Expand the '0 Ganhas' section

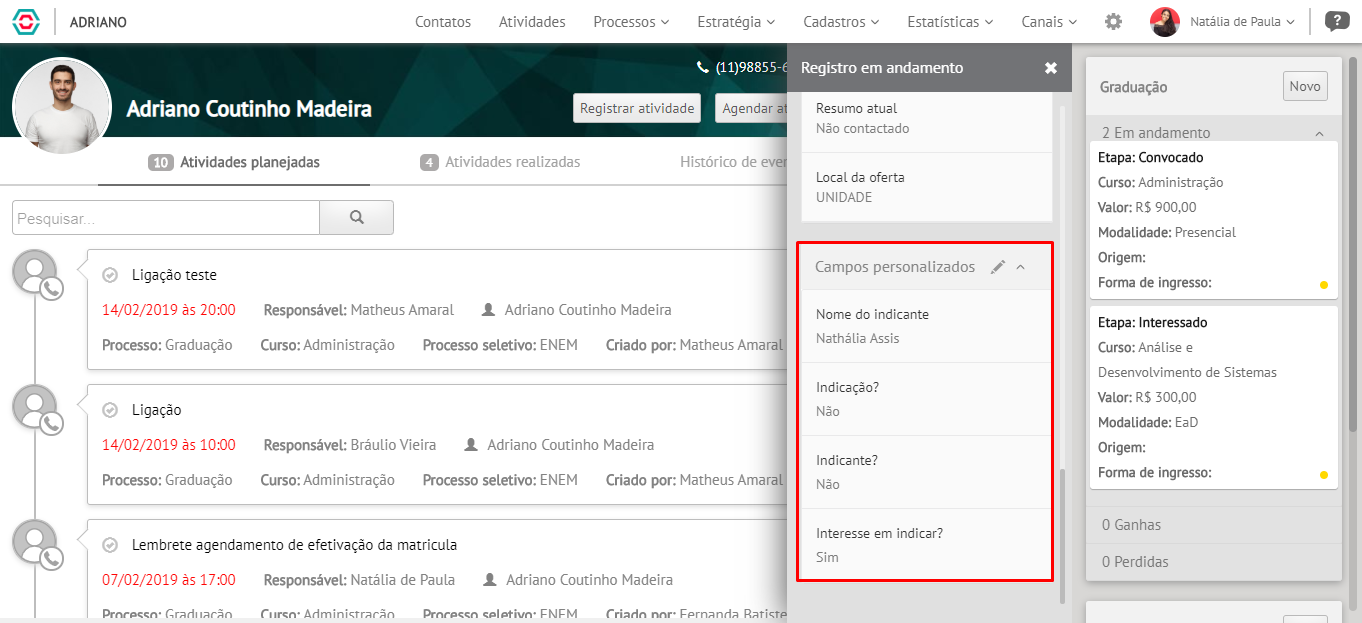1214,525
